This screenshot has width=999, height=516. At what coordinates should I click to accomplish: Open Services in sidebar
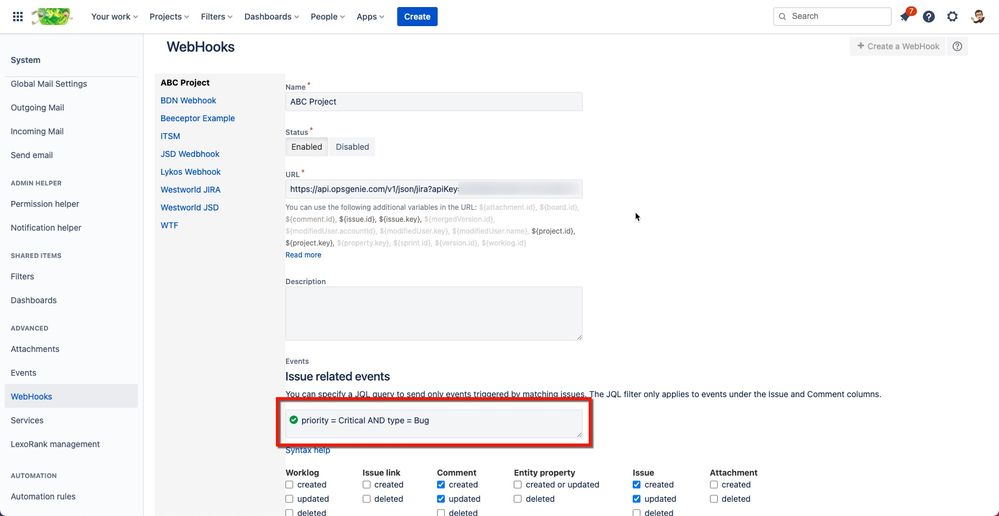point(27,420)
